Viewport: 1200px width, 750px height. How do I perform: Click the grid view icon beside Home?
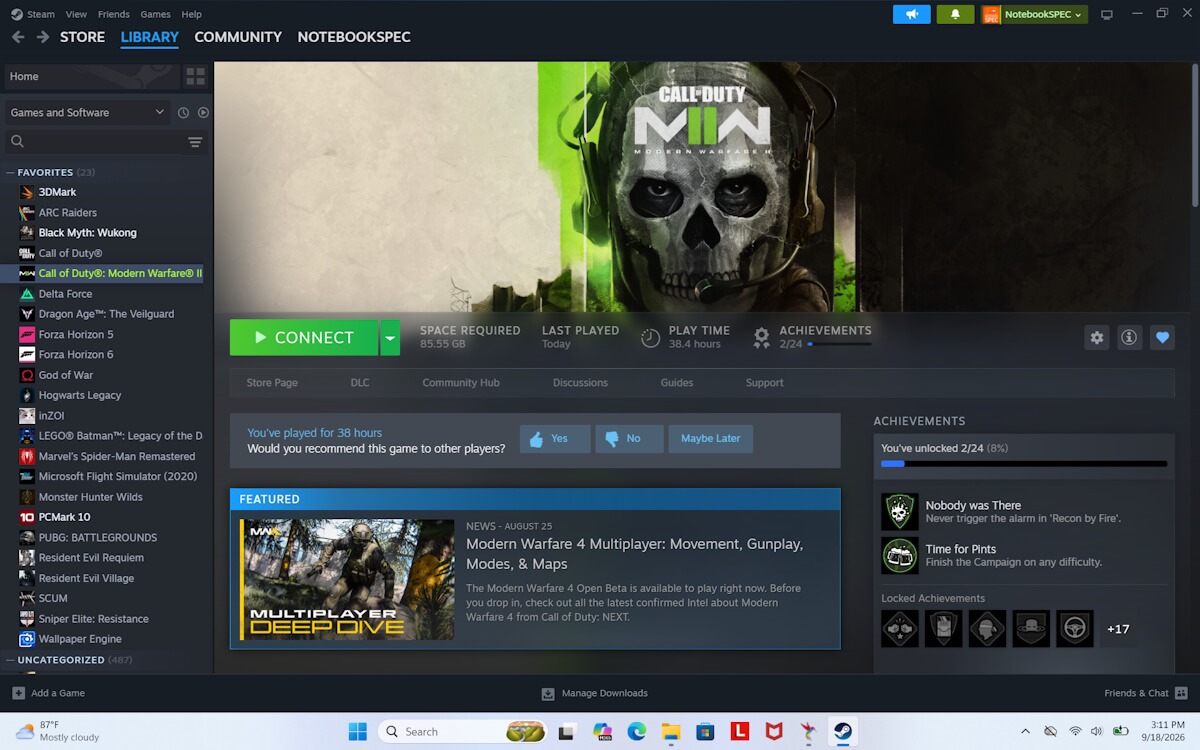[195, 76]
